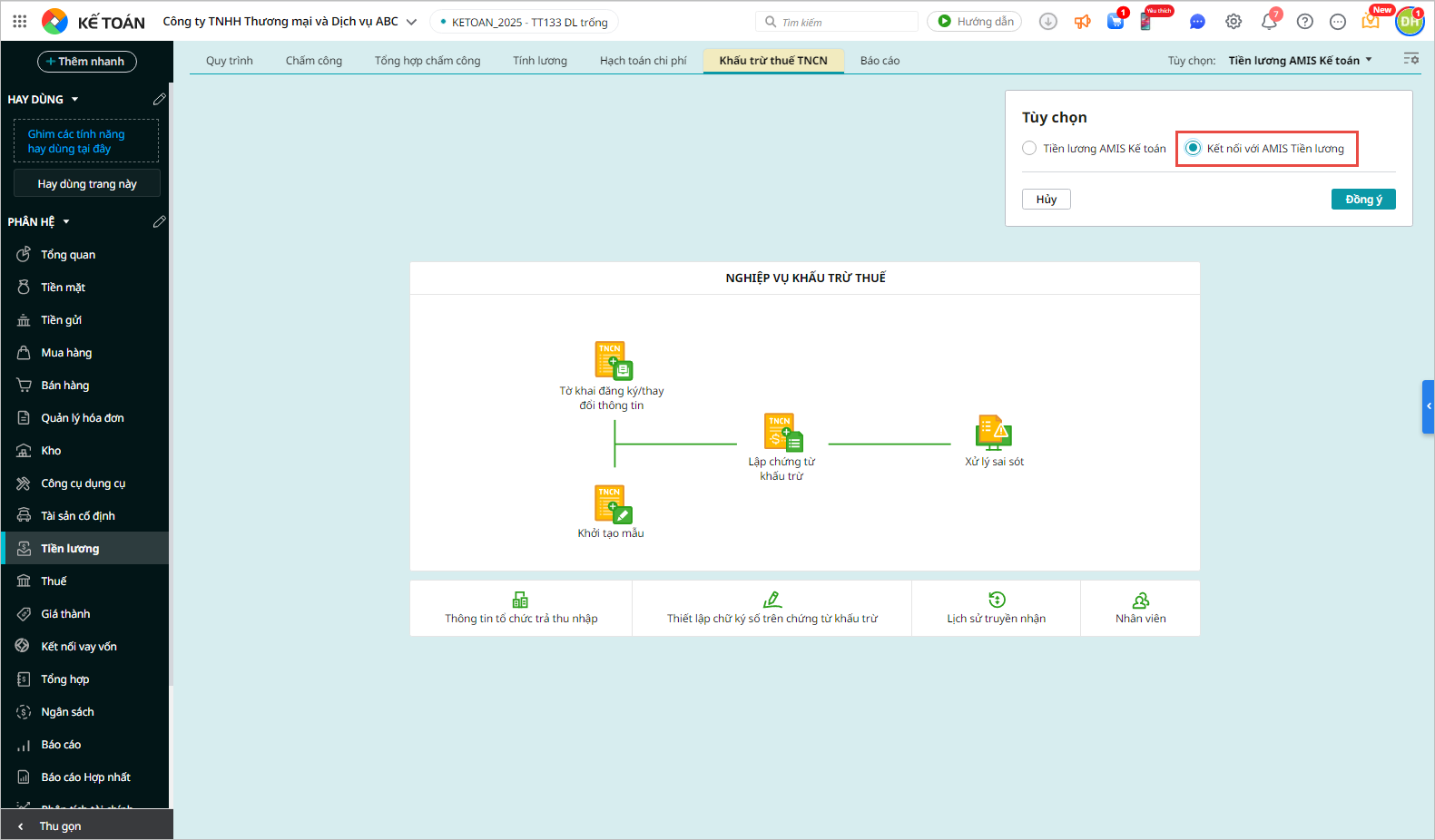The image size is (1435, 840).
Task: Select Kết nối với AMIS Tiền lương radio
Action: pos(1193,149)
